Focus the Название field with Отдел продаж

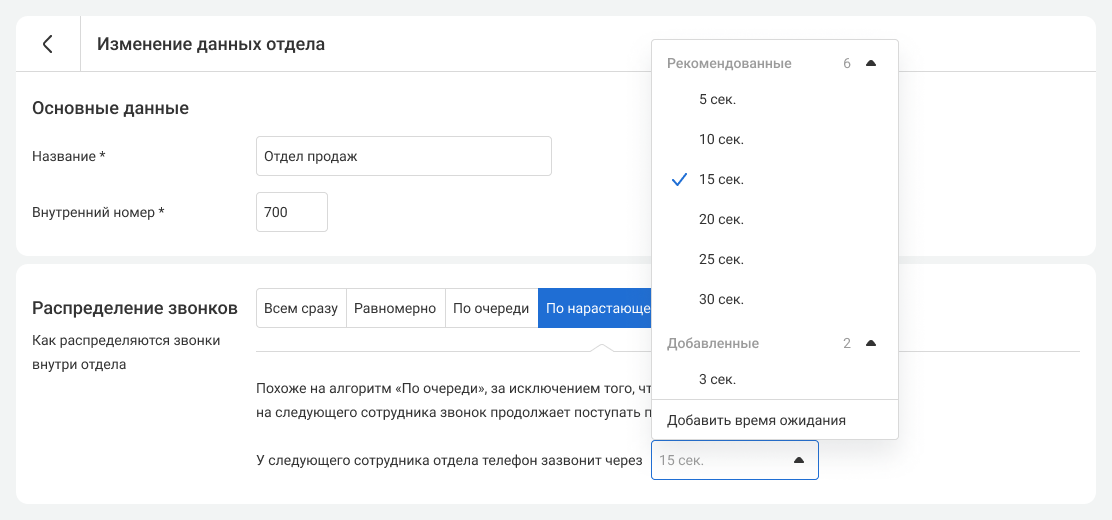click(x=403, y=156)
